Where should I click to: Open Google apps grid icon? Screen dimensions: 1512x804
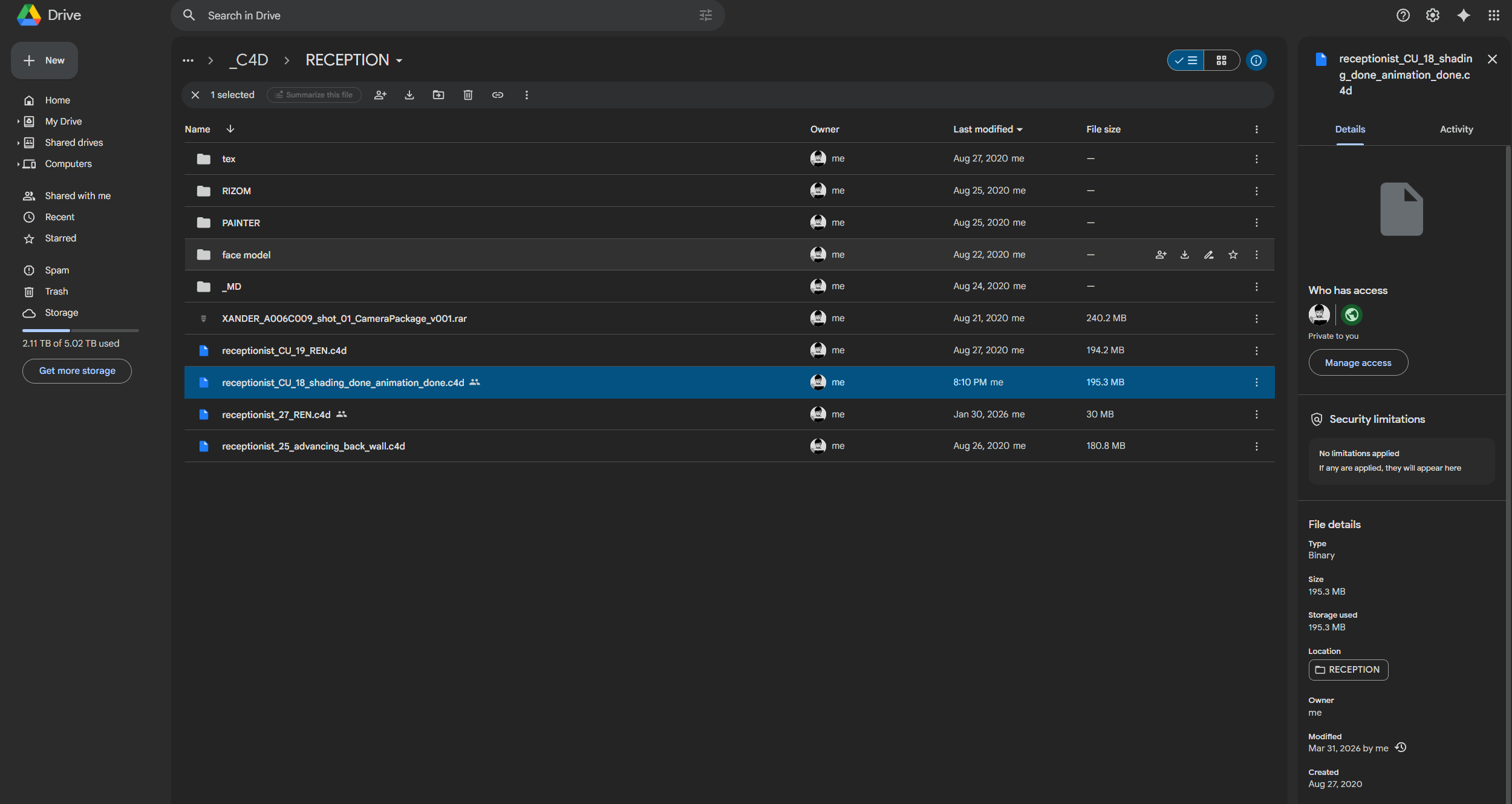[1494, 15]
